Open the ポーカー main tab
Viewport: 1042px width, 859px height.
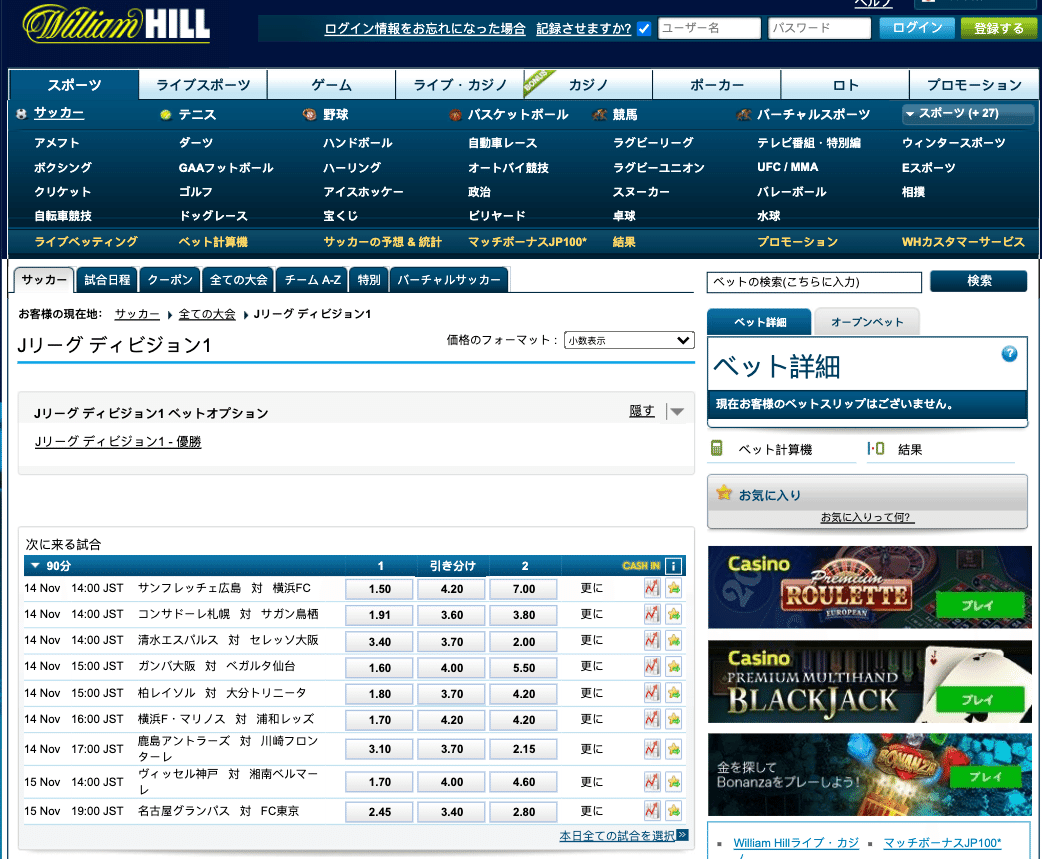(716, 84)
